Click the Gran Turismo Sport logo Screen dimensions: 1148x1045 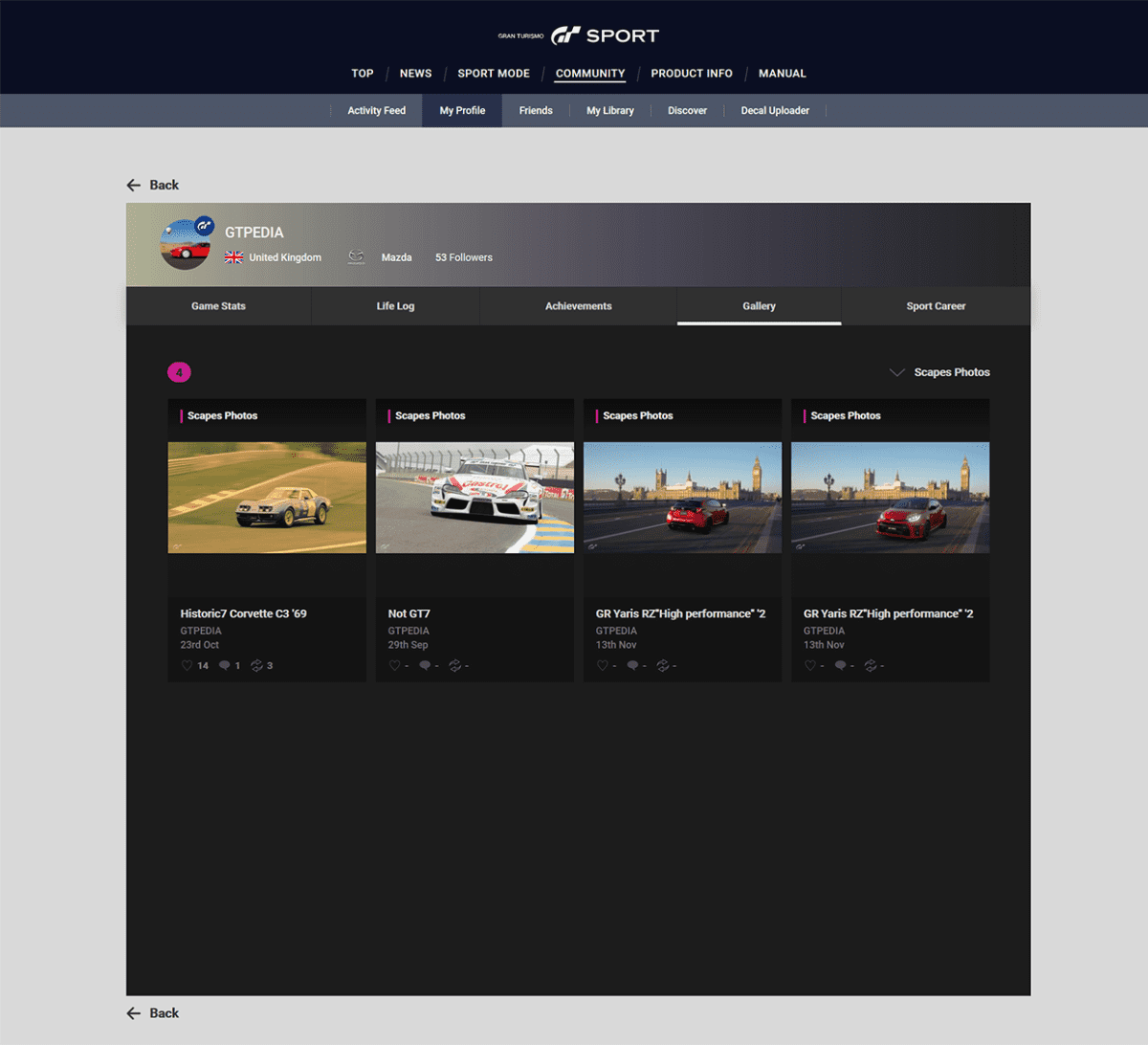[579, 35]
